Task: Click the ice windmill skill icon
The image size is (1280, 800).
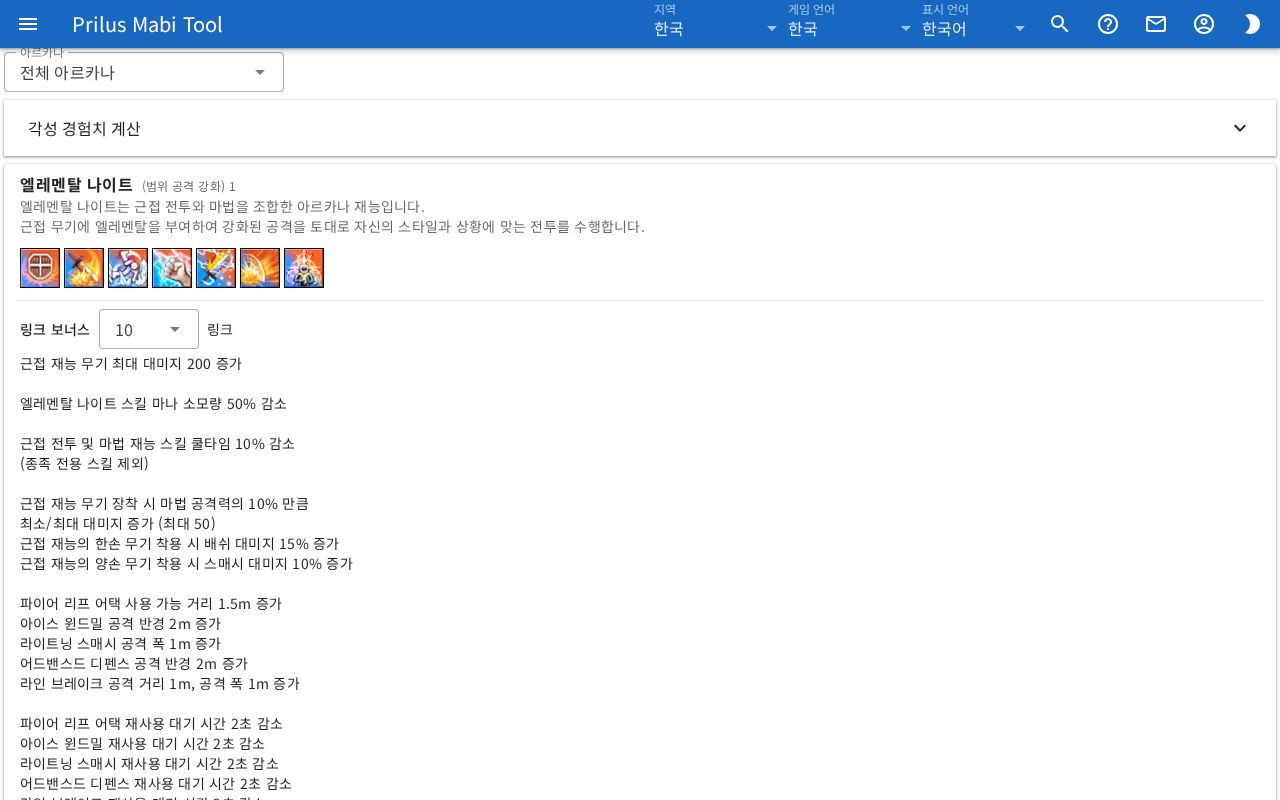Action: pos(128,268)
